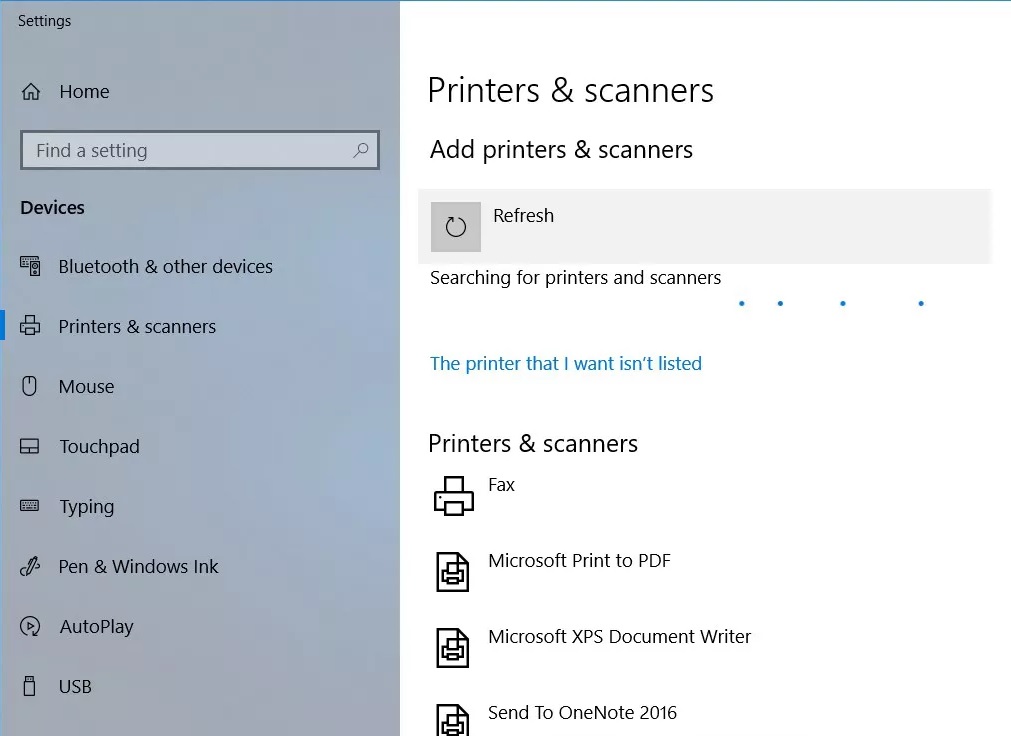Click the Bluetooth & other devices icon
Image resolution: width=1011 pixels, height=736 pixels.
pos(30,267)
